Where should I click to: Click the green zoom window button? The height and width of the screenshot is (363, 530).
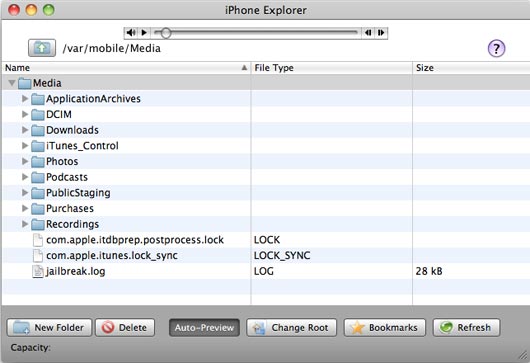[x=49, y=10]
